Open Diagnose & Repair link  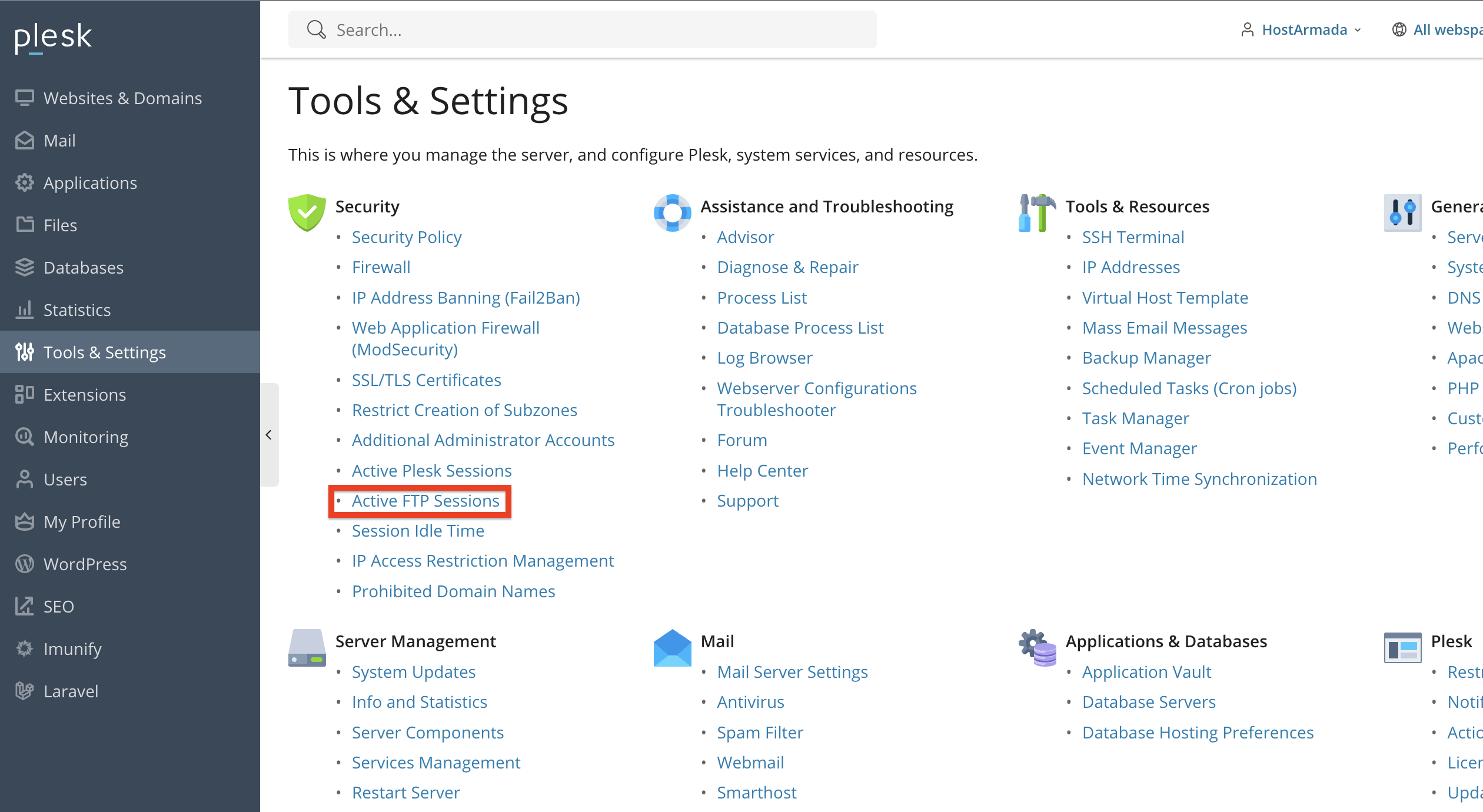787,267
